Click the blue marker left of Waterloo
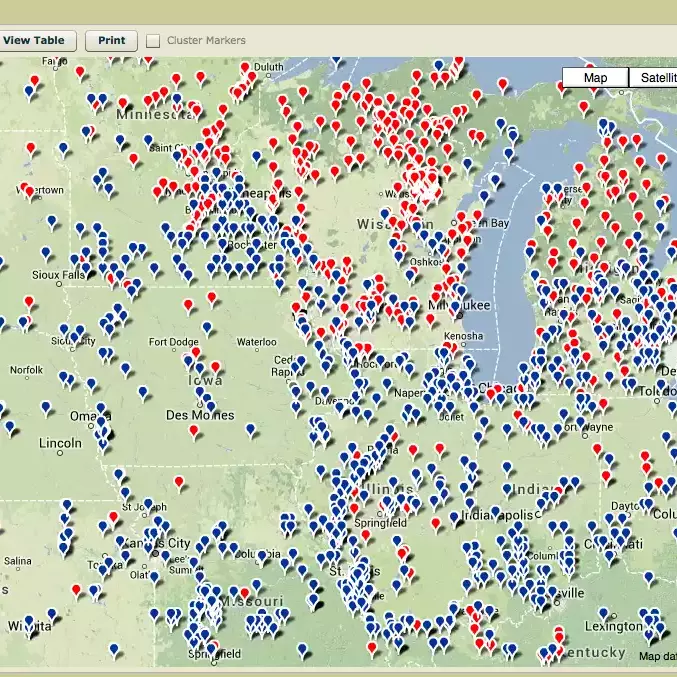 pos(207,327)
